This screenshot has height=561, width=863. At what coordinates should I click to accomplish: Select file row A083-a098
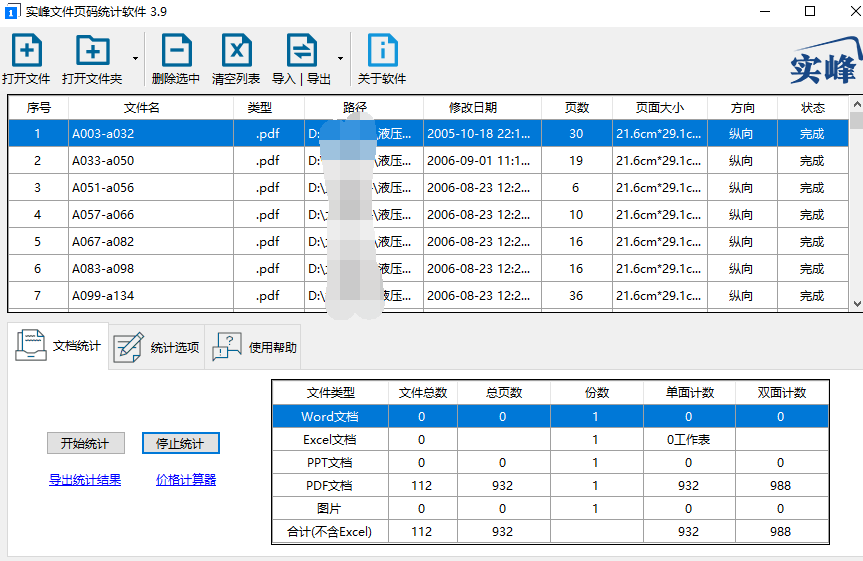[x=428, y=268]
